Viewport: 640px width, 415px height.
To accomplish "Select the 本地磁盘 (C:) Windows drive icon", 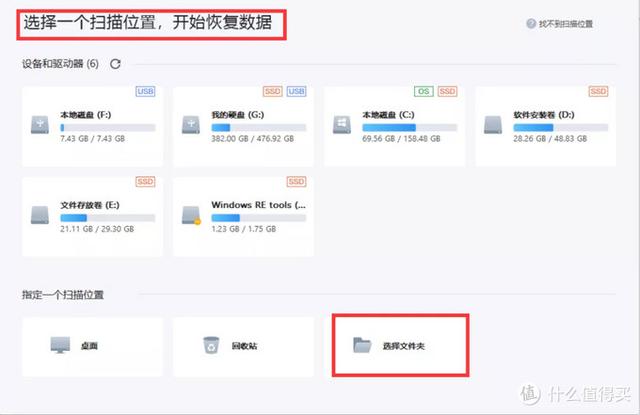I will 342,125.
